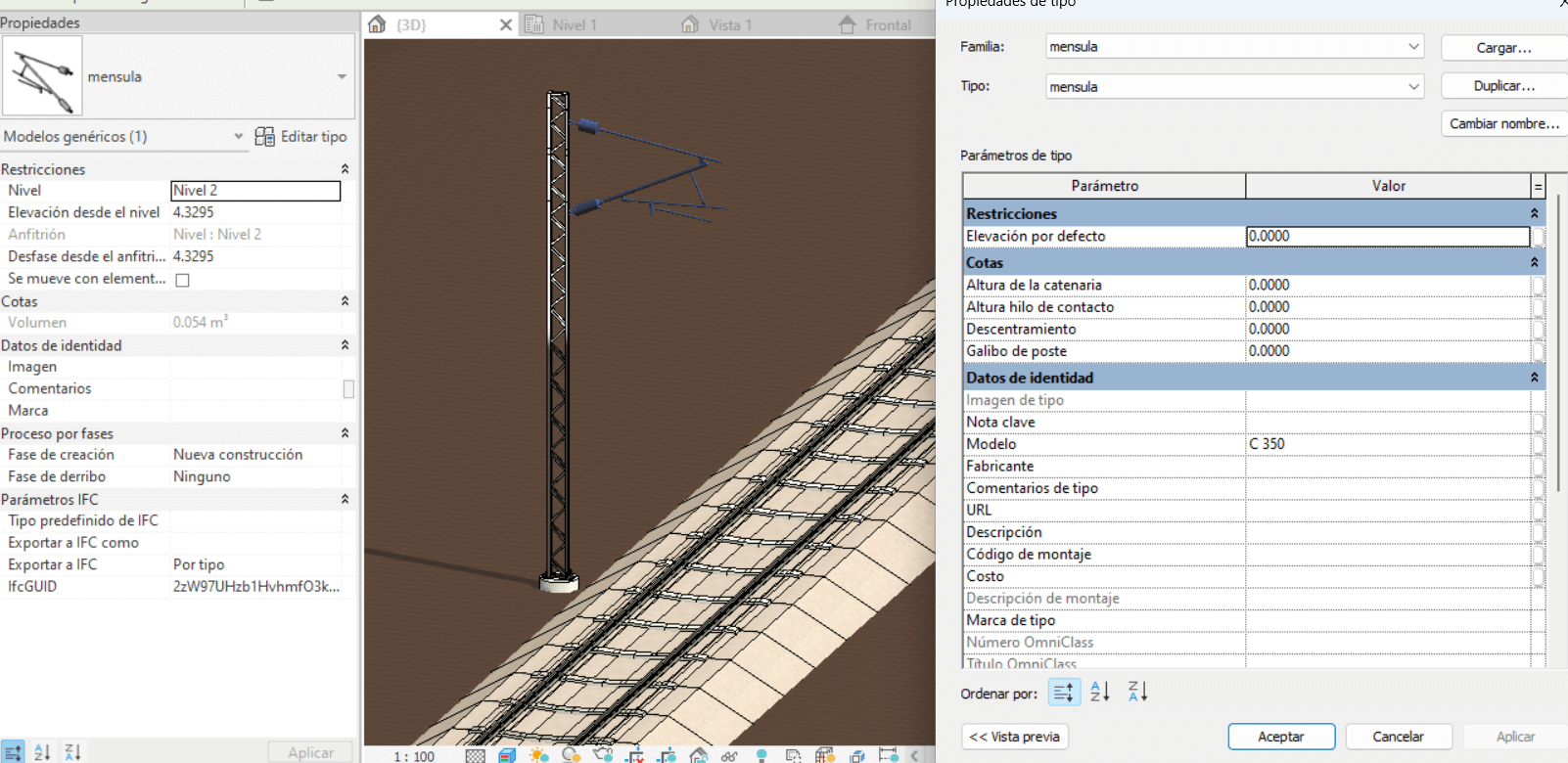
Task: Open the detail level icon in view bar
Action: click(476, 756)
